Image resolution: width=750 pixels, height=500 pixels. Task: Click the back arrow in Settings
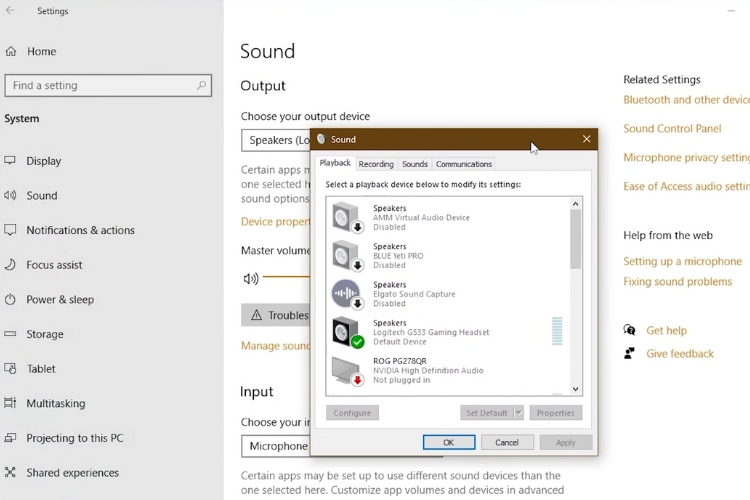pyautogui.click(x=10, y=11)
